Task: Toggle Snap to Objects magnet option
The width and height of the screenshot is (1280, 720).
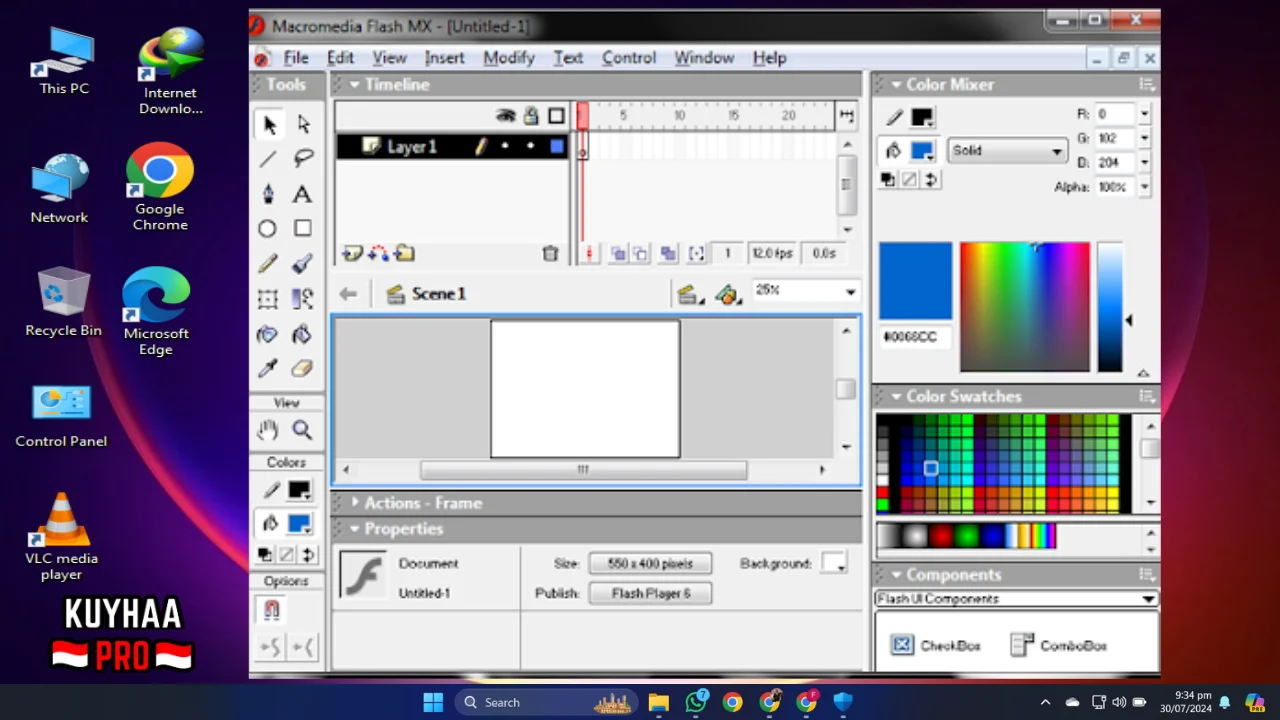Action: [x=271, y=609]
